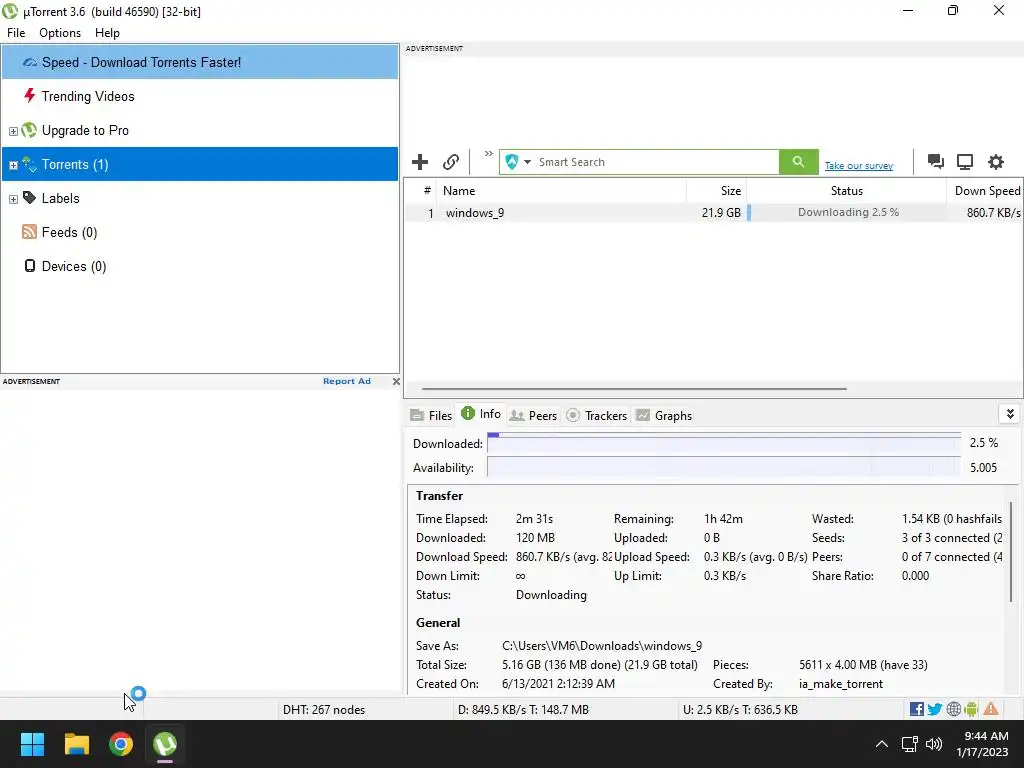Open the File menu
The height and width of the screenshot is (768, 1024).
tap(16, 33)
